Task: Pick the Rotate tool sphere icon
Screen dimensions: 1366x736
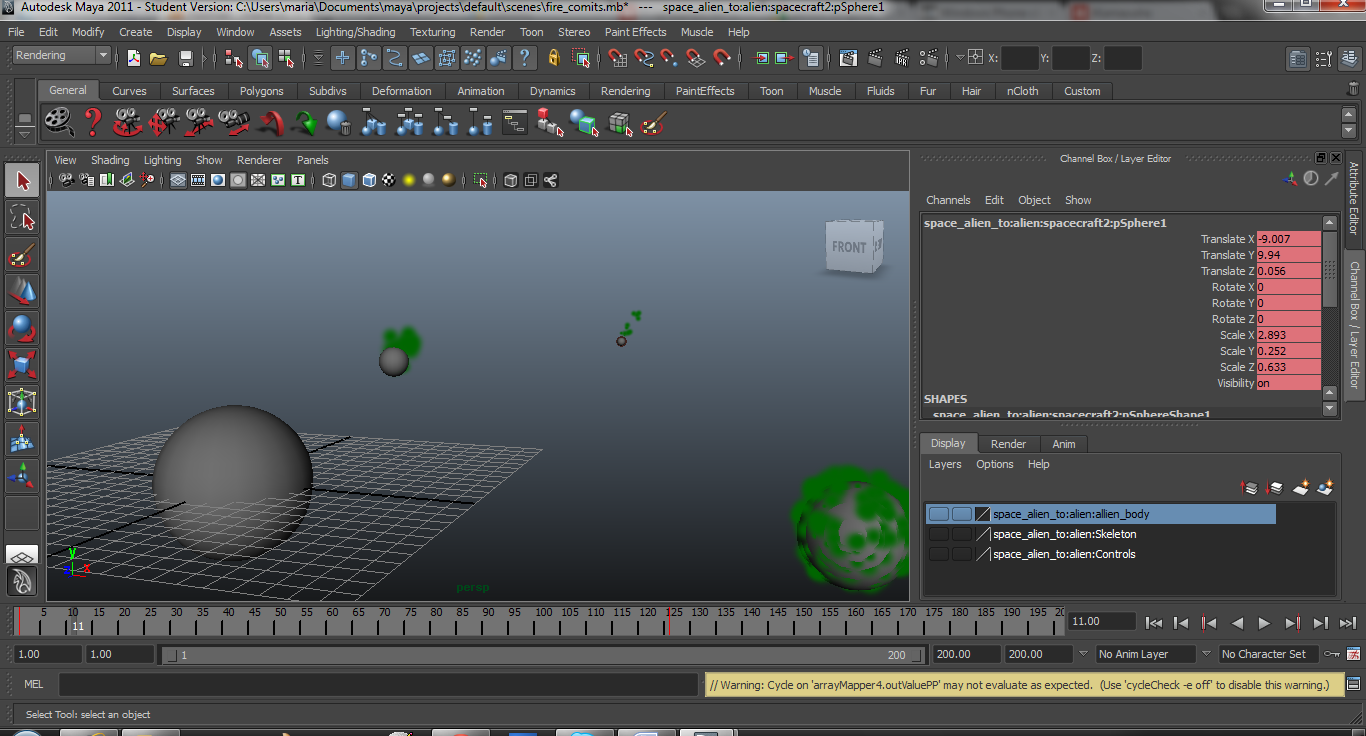Action: point(23,328)
